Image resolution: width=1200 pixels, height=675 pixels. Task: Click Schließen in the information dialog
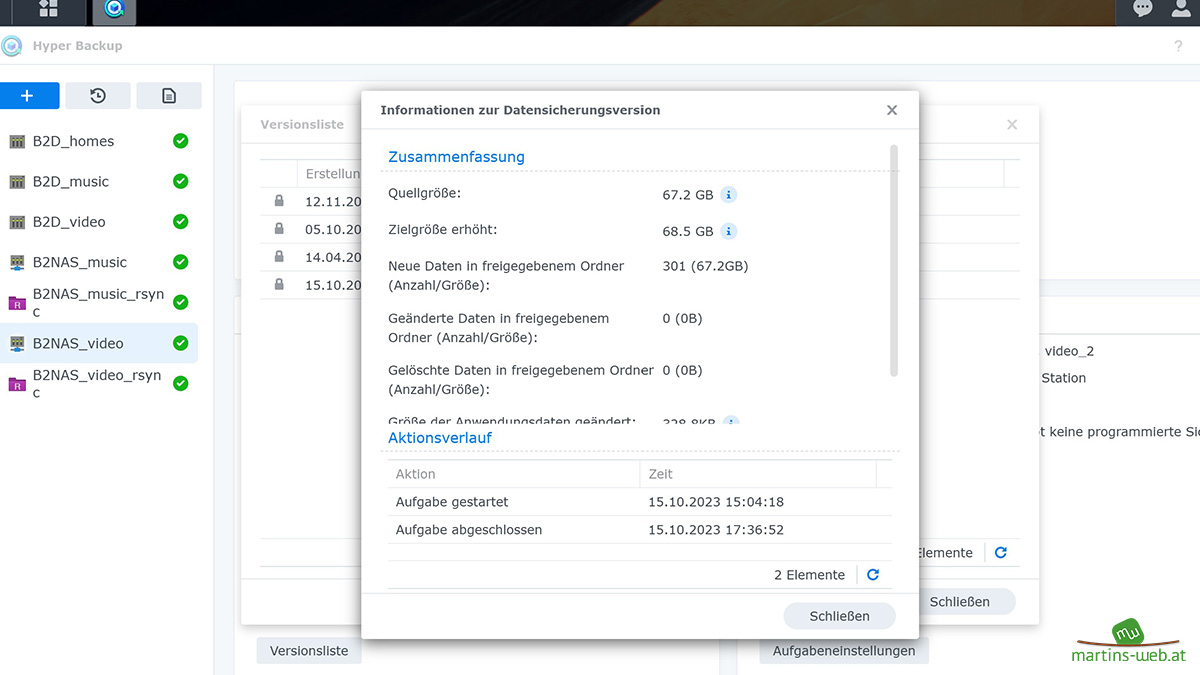click(x=839, y=616)
